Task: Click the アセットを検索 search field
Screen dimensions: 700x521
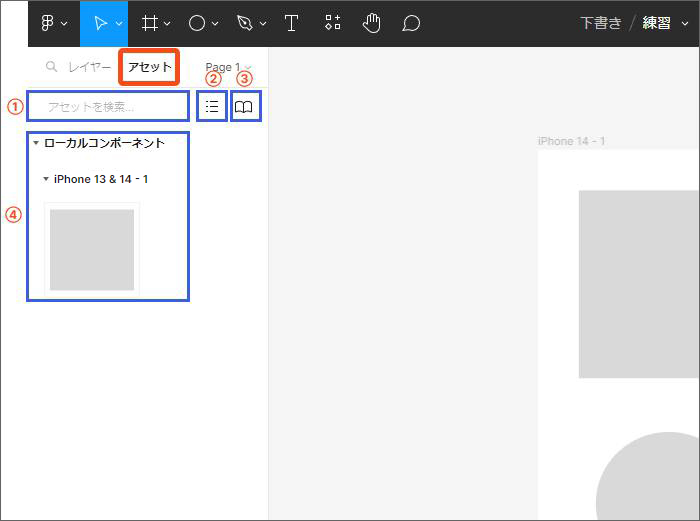Action: click(107, 106)
